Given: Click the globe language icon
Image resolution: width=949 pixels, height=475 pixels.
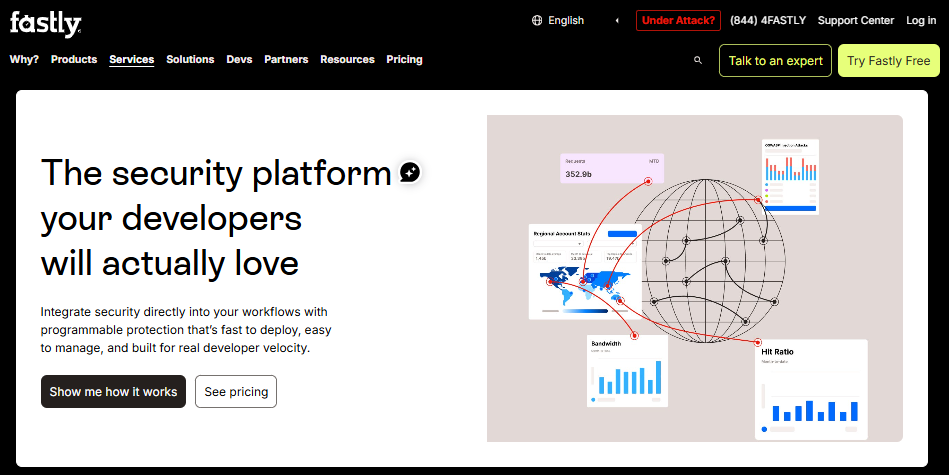Looking at the screenshot, I should [x=537, y=20].
